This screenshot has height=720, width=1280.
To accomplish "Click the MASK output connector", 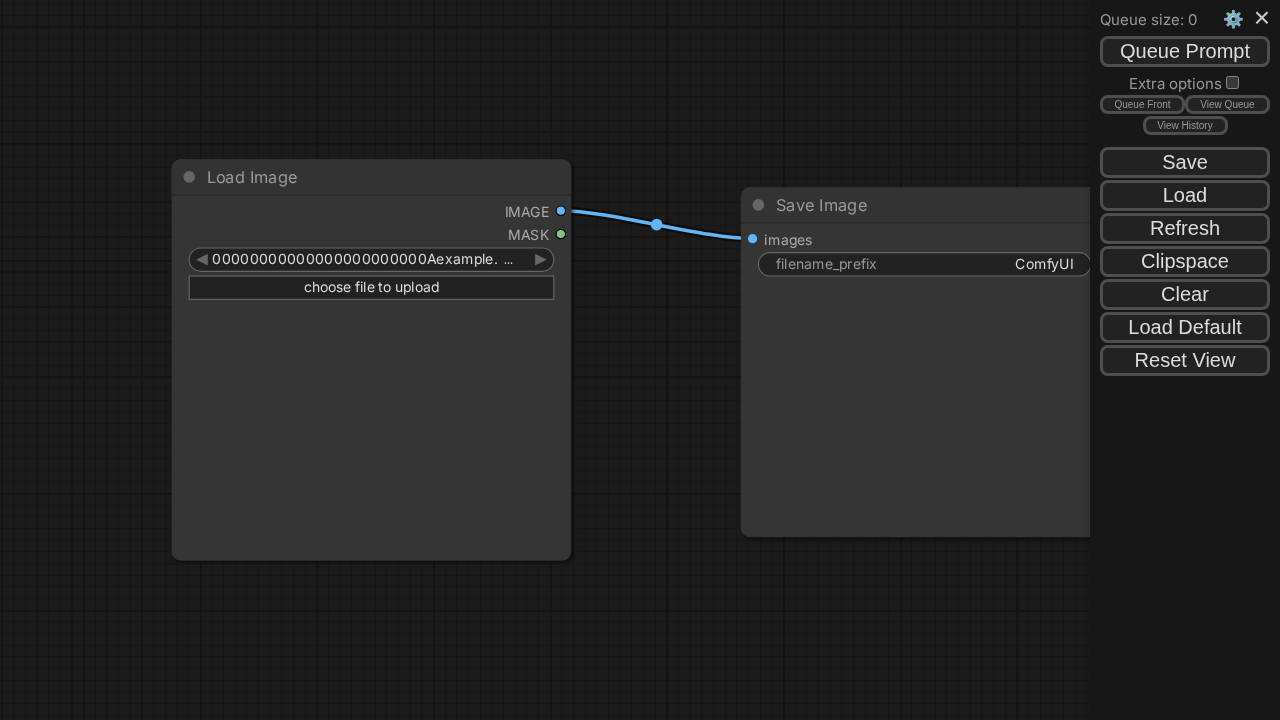I will click(561, 234).
